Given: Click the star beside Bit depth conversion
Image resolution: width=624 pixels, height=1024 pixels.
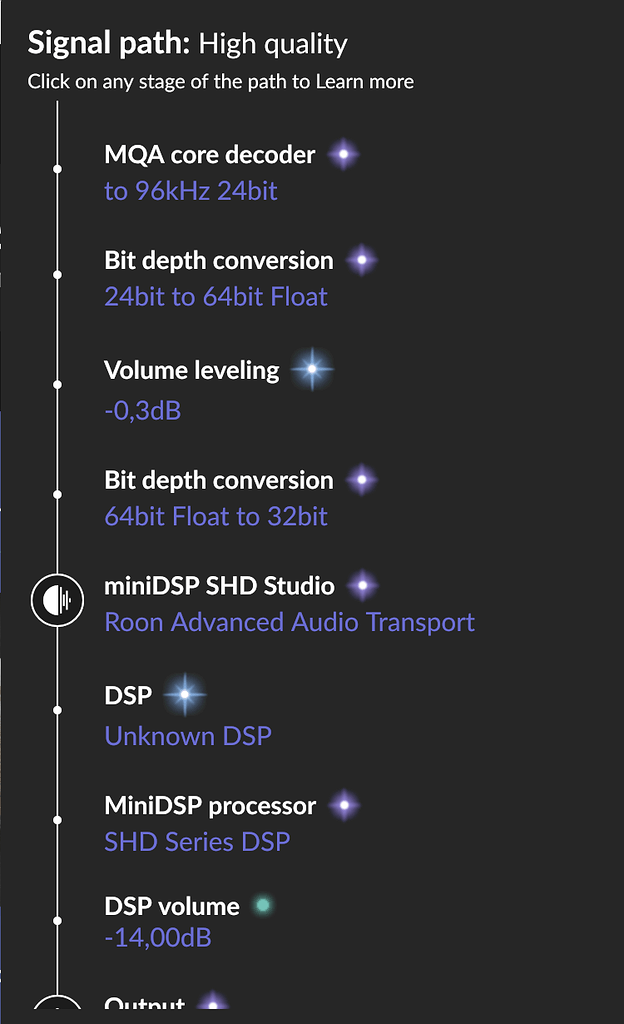Looking at the screenshot, I should pyautogui.click(x=361, y=259).
